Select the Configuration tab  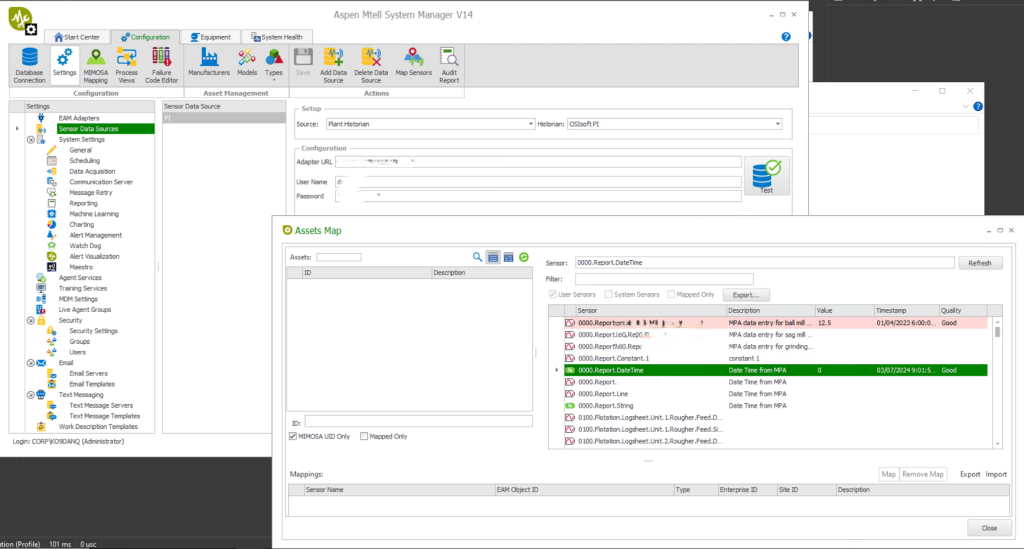pos(145,37)
